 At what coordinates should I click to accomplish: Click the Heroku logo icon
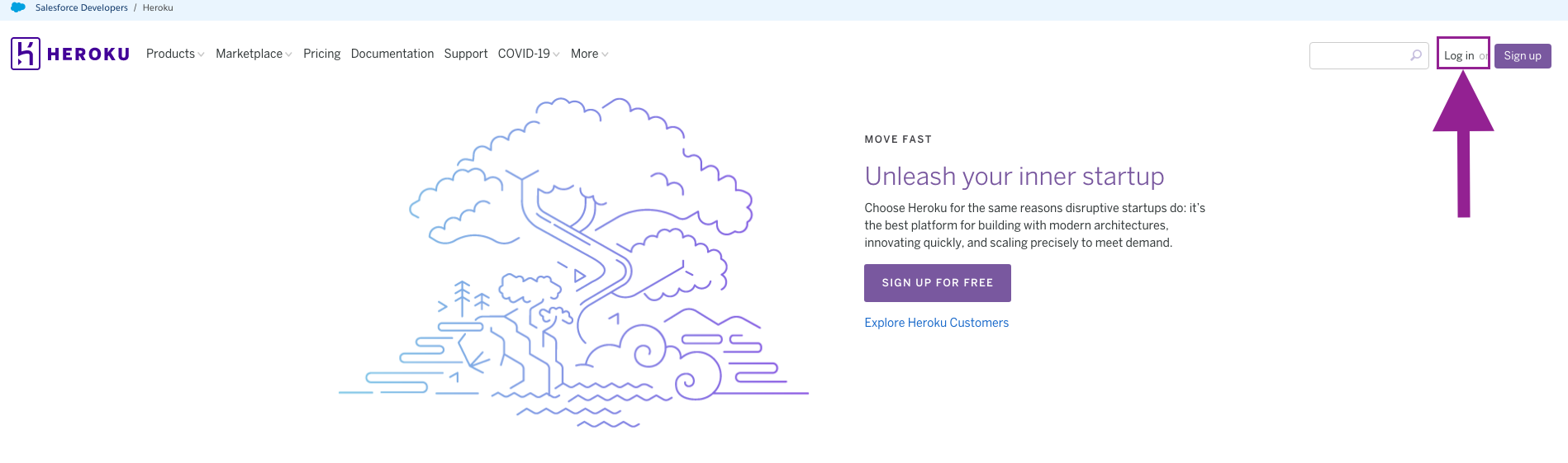pos(26,54)
